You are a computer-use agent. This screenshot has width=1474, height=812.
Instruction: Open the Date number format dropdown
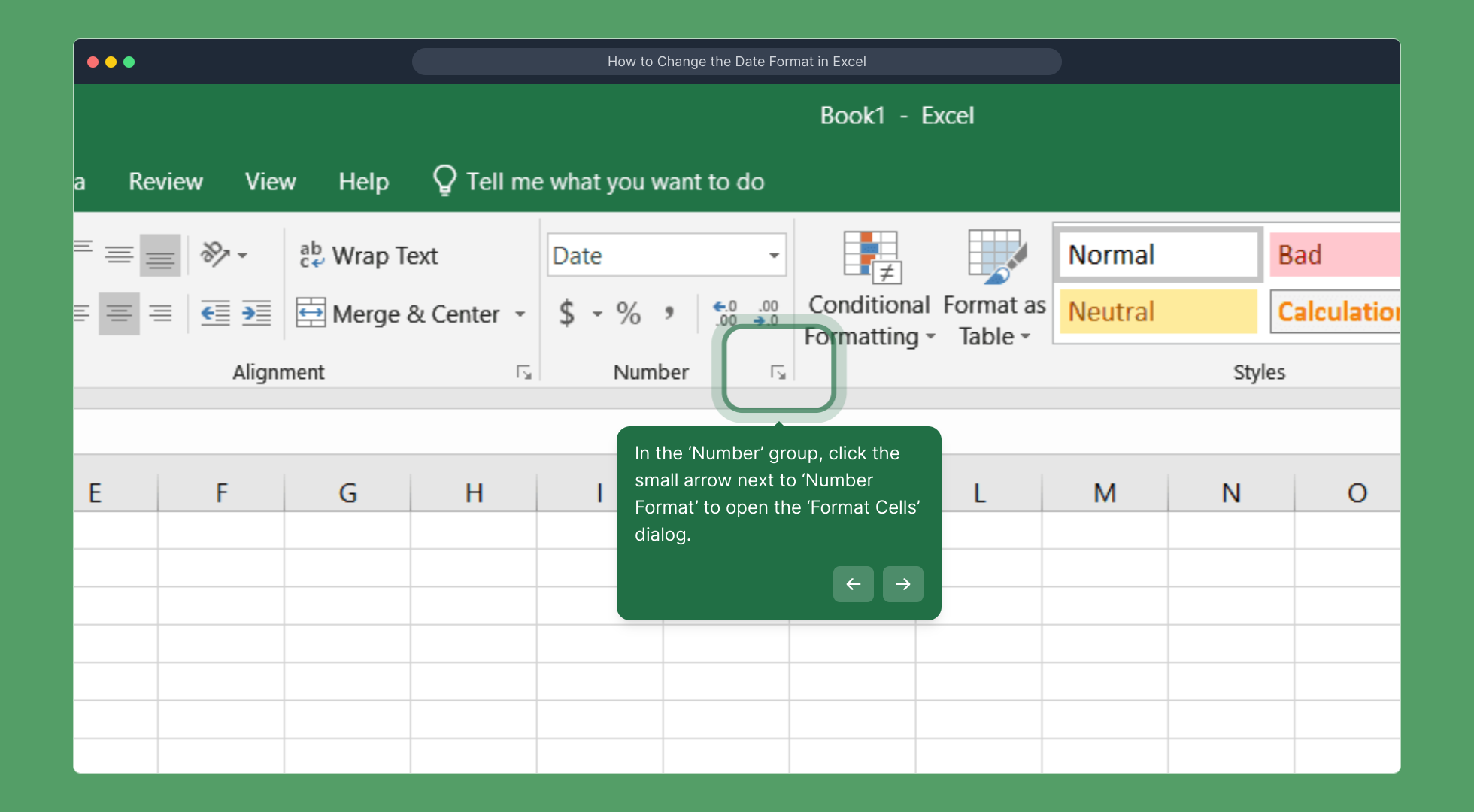(773, 256)
